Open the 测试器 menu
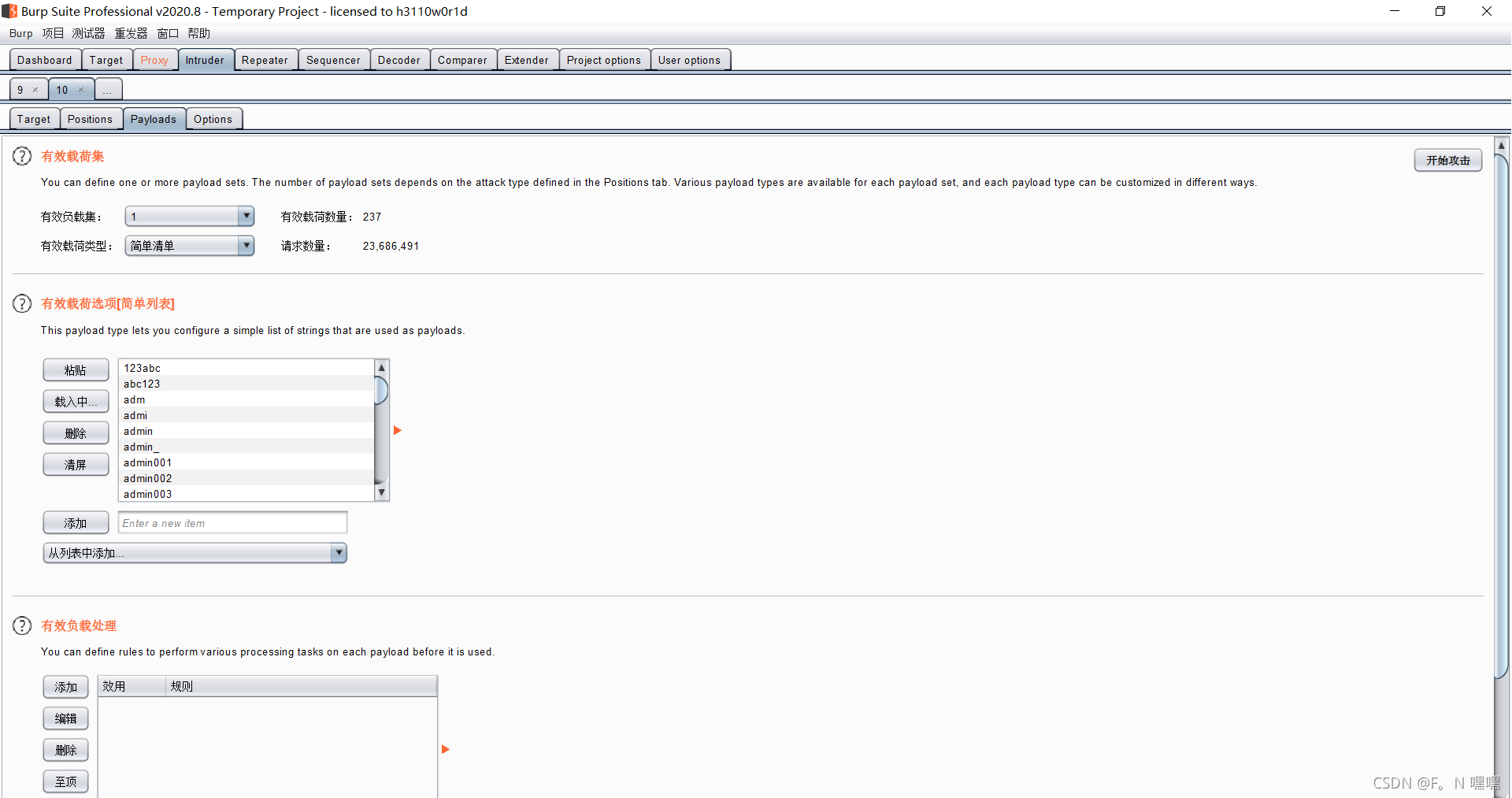This screenshot has width=1512, height=798. [x=88, y=33]
